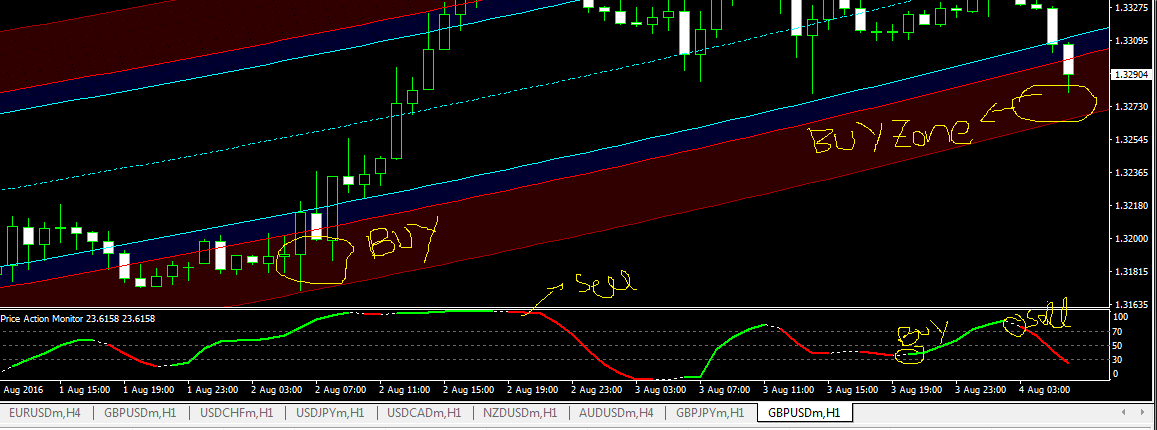Select the USDCHFm,H1 chart tab
Screen dimensions: 1157x430
coord(237,412)
